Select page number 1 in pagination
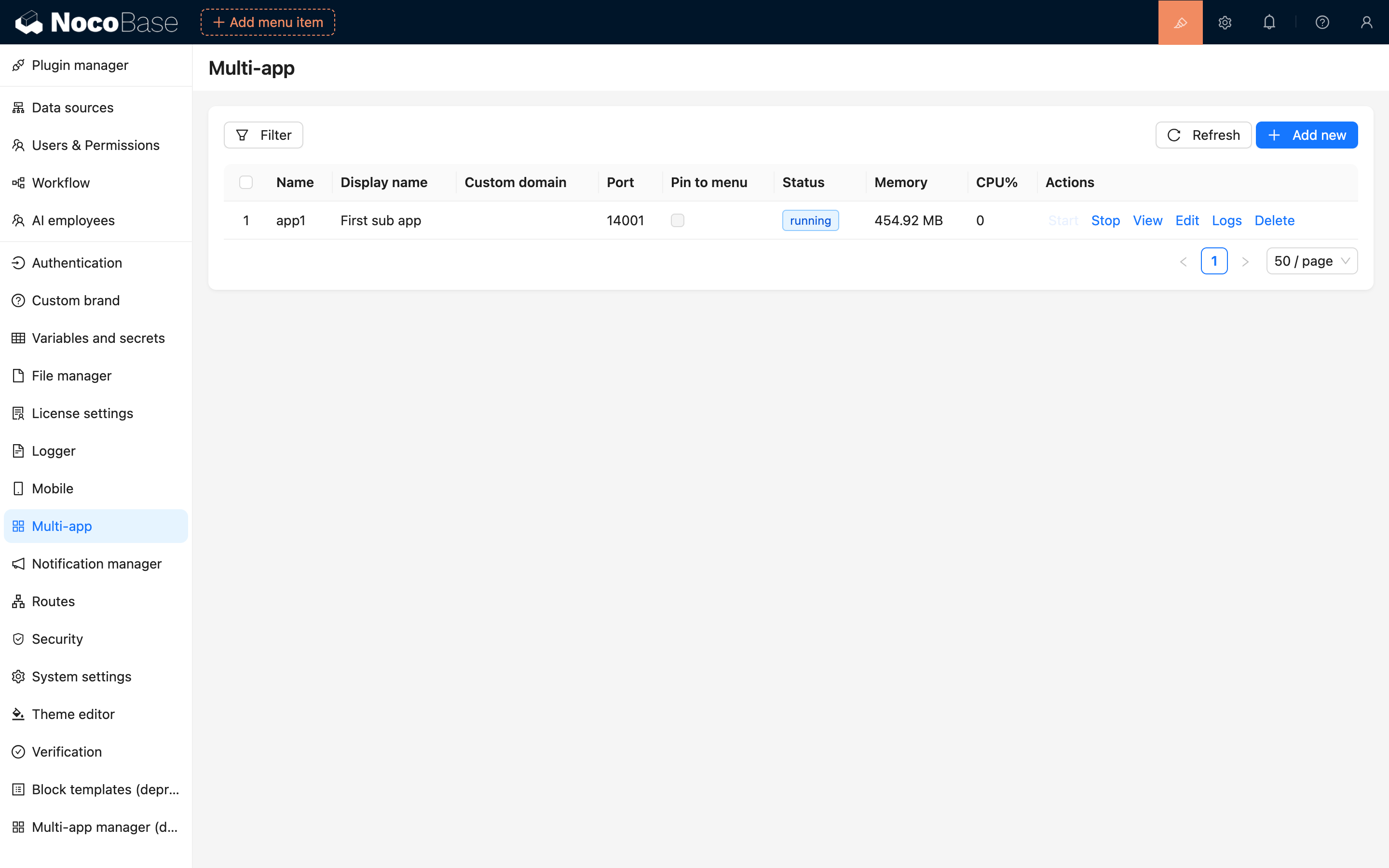This screenshot has height=868, width=1389. point(1214,261)
